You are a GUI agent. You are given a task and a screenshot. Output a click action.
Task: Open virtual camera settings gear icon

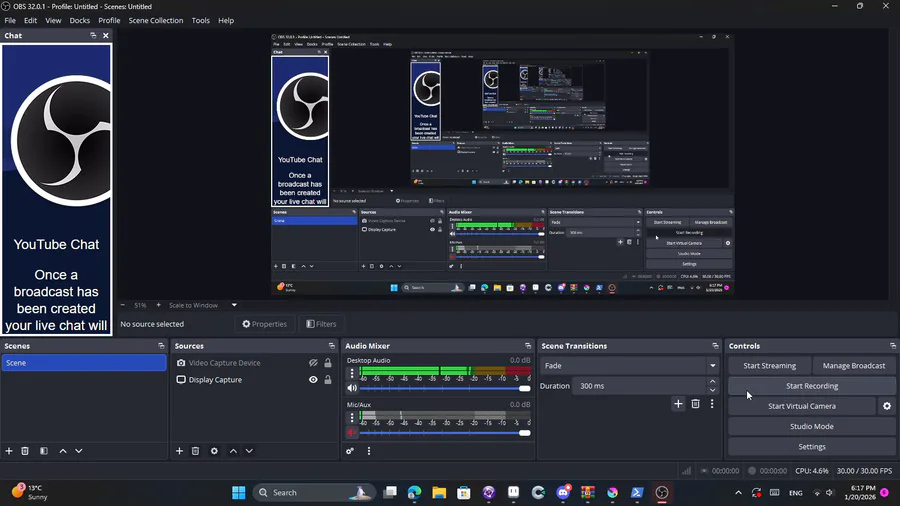(x=887, y=406)
